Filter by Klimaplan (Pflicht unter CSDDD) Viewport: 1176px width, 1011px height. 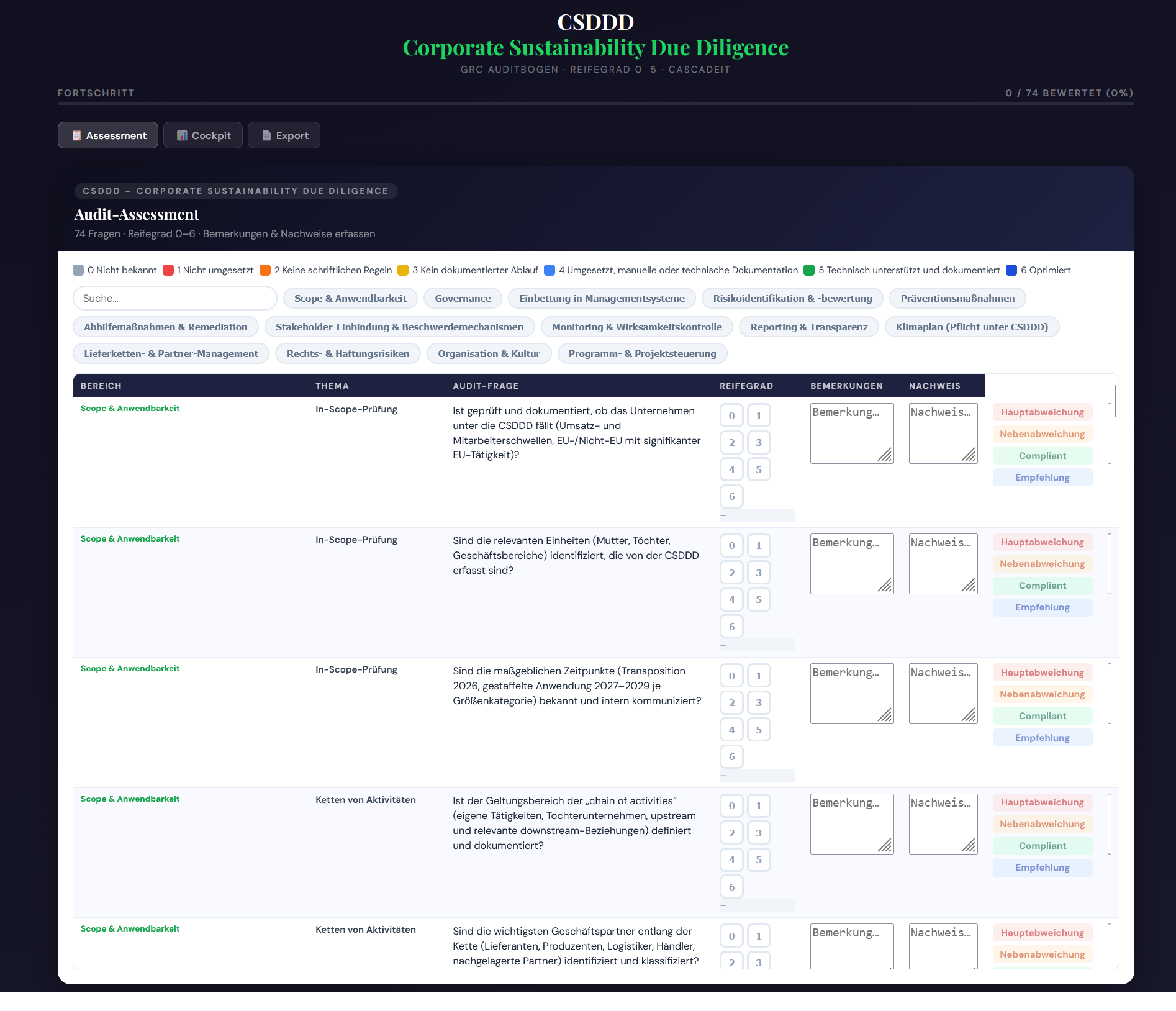click(972, 327)
